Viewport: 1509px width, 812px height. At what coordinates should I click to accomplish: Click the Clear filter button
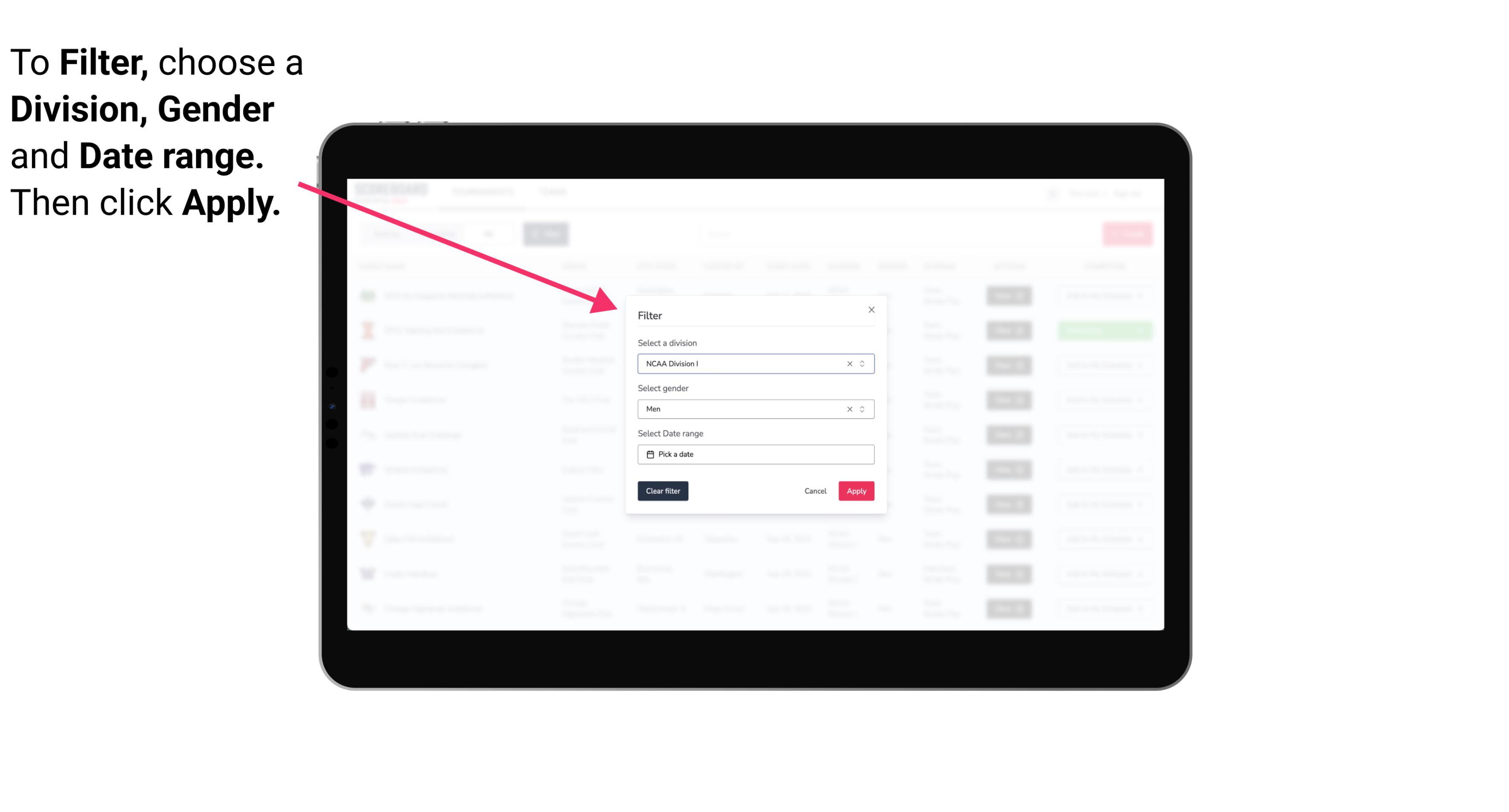click(x=663, y=491)
